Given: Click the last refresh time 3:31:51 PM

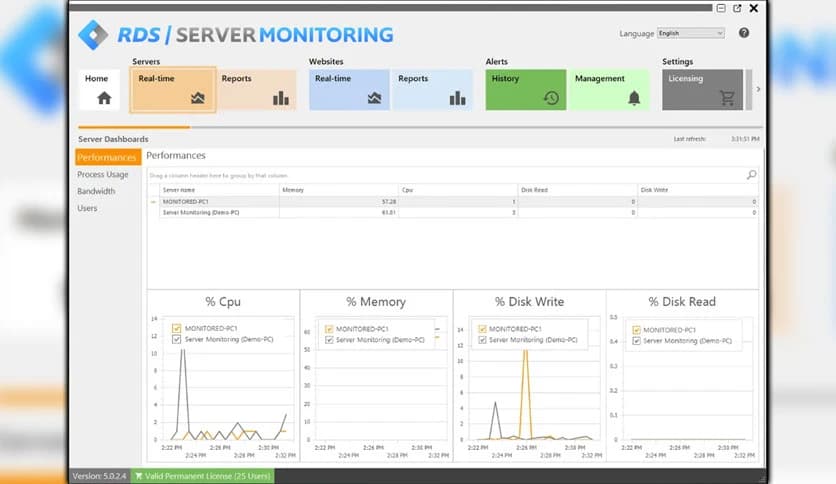Looking at the screenshot, I should point(745,139).
